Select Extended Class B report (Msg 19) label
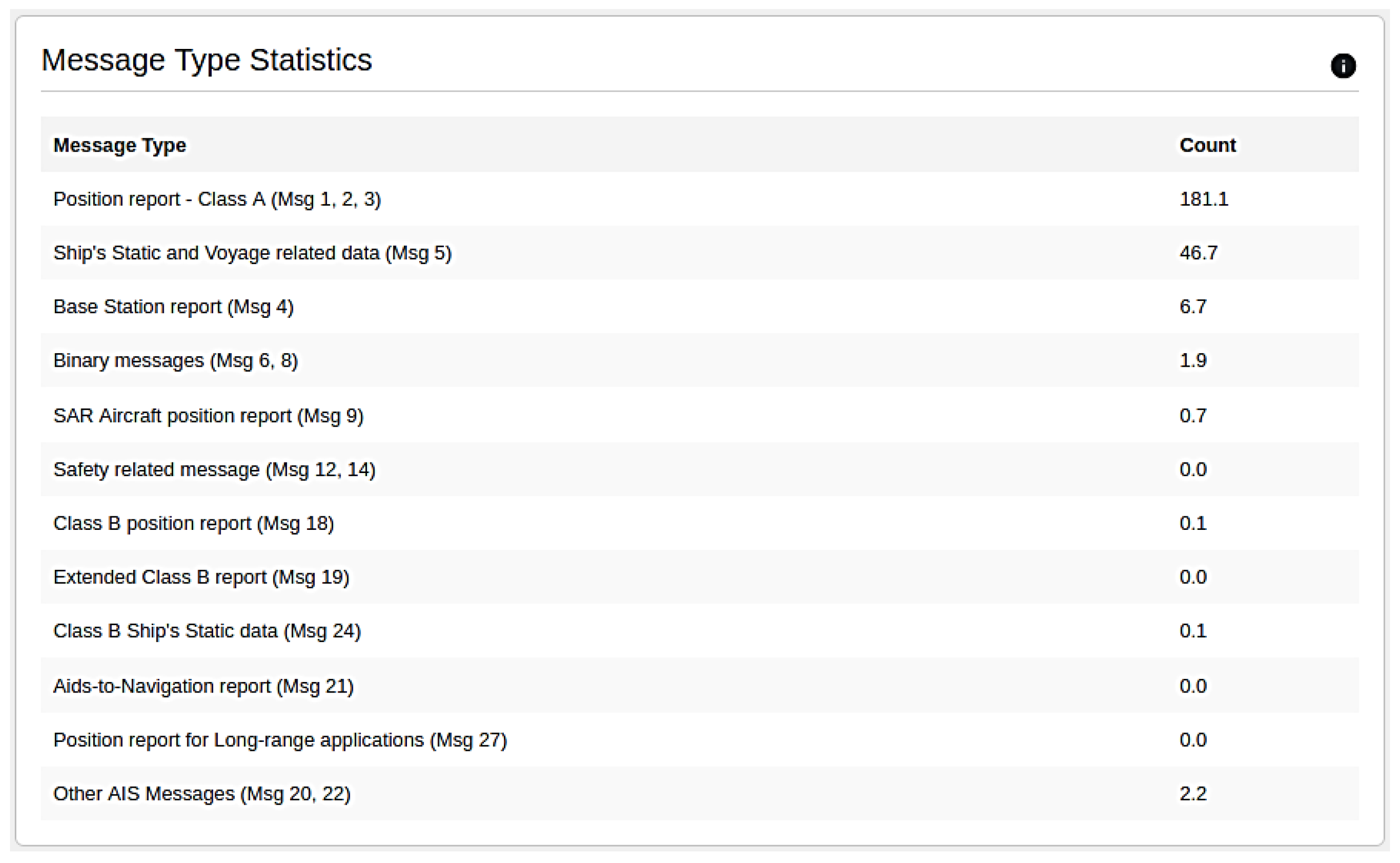 click(x=201, y=577)
